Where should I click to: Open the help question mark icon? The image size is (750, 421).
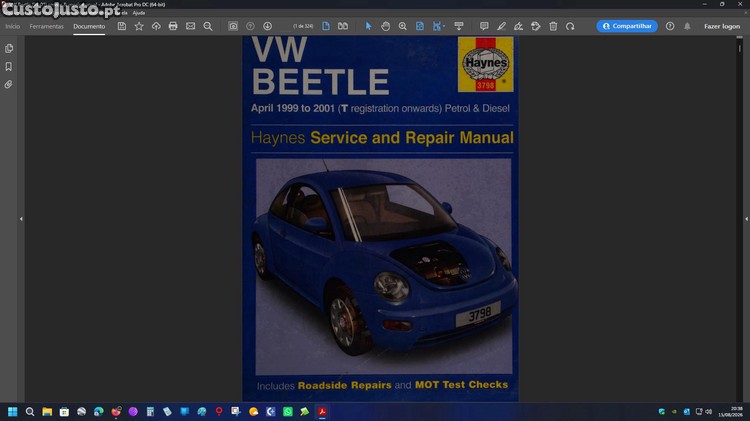670,26
